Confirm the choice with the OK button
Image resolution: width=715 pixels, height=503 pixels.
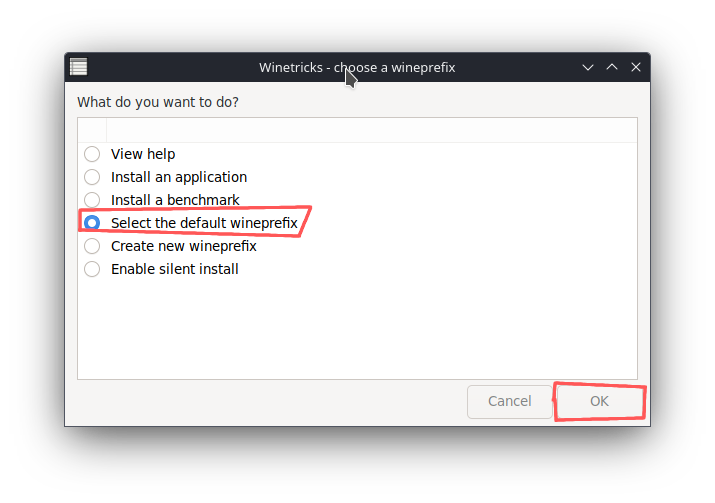click(x=599, y=401)
